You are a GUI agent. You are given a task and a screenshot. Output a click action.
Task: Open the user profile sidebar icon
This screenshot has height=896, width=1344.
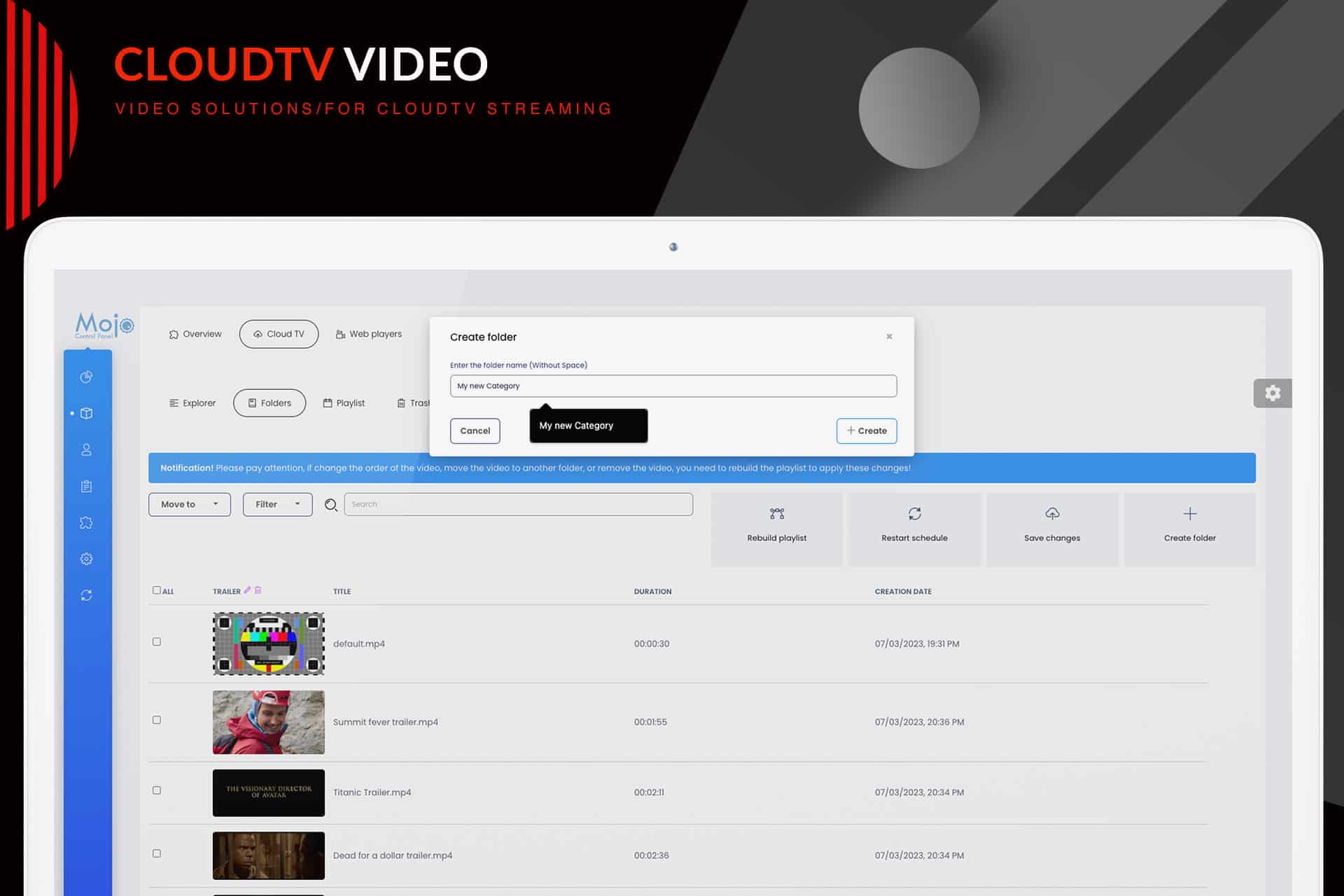tap(86, 450)
